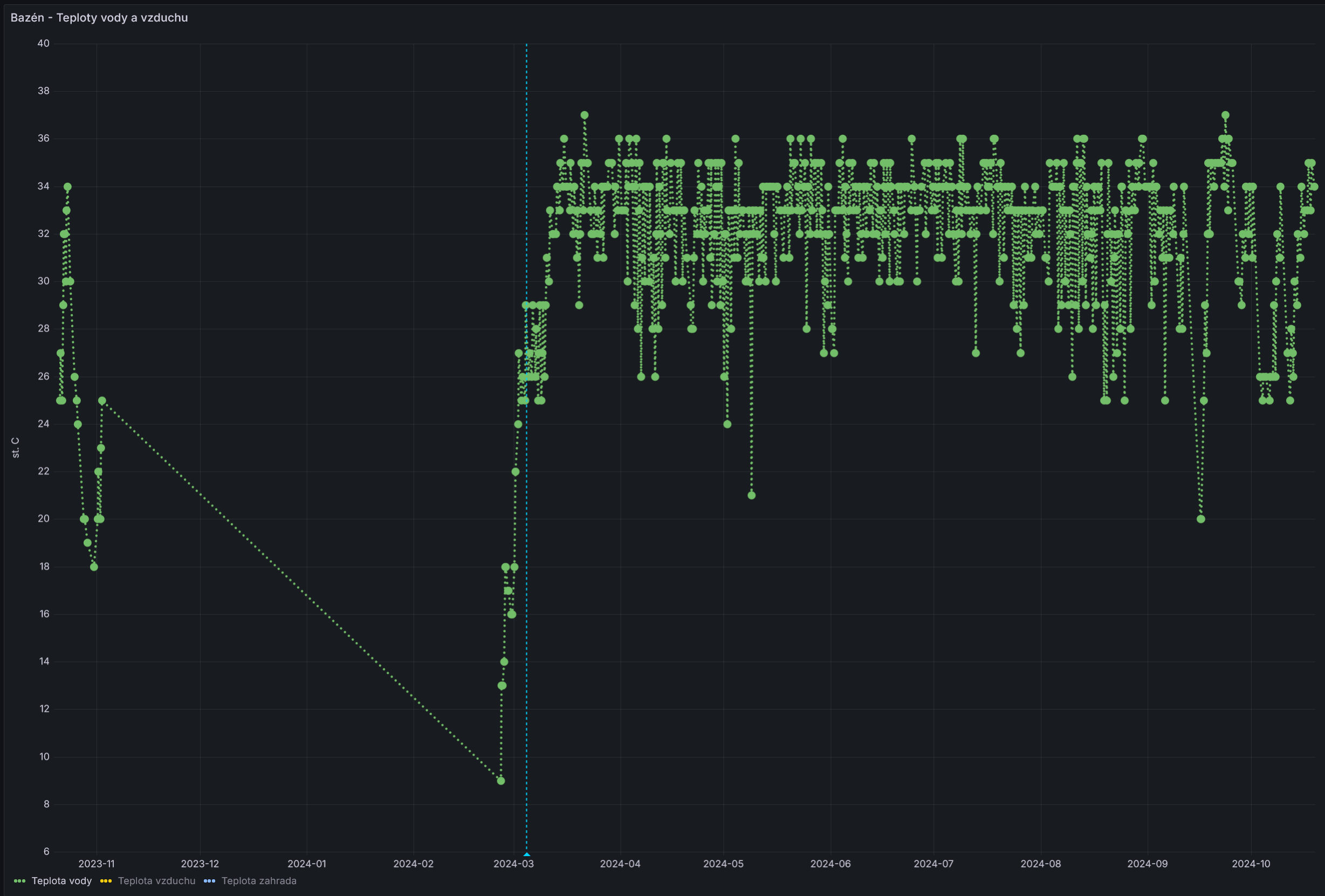Select the 24° point in early May 2024
Image resolution: width=1325 pixels, height=896 pixels.
click(x=727, y=424)
